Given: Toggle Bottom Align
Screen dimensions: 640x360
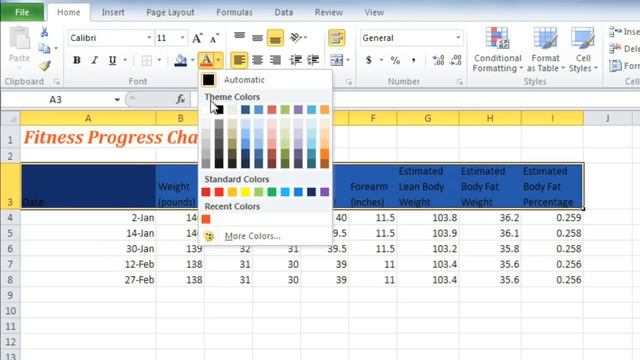Looking at the screenshot, I should (x=275, y=38).
